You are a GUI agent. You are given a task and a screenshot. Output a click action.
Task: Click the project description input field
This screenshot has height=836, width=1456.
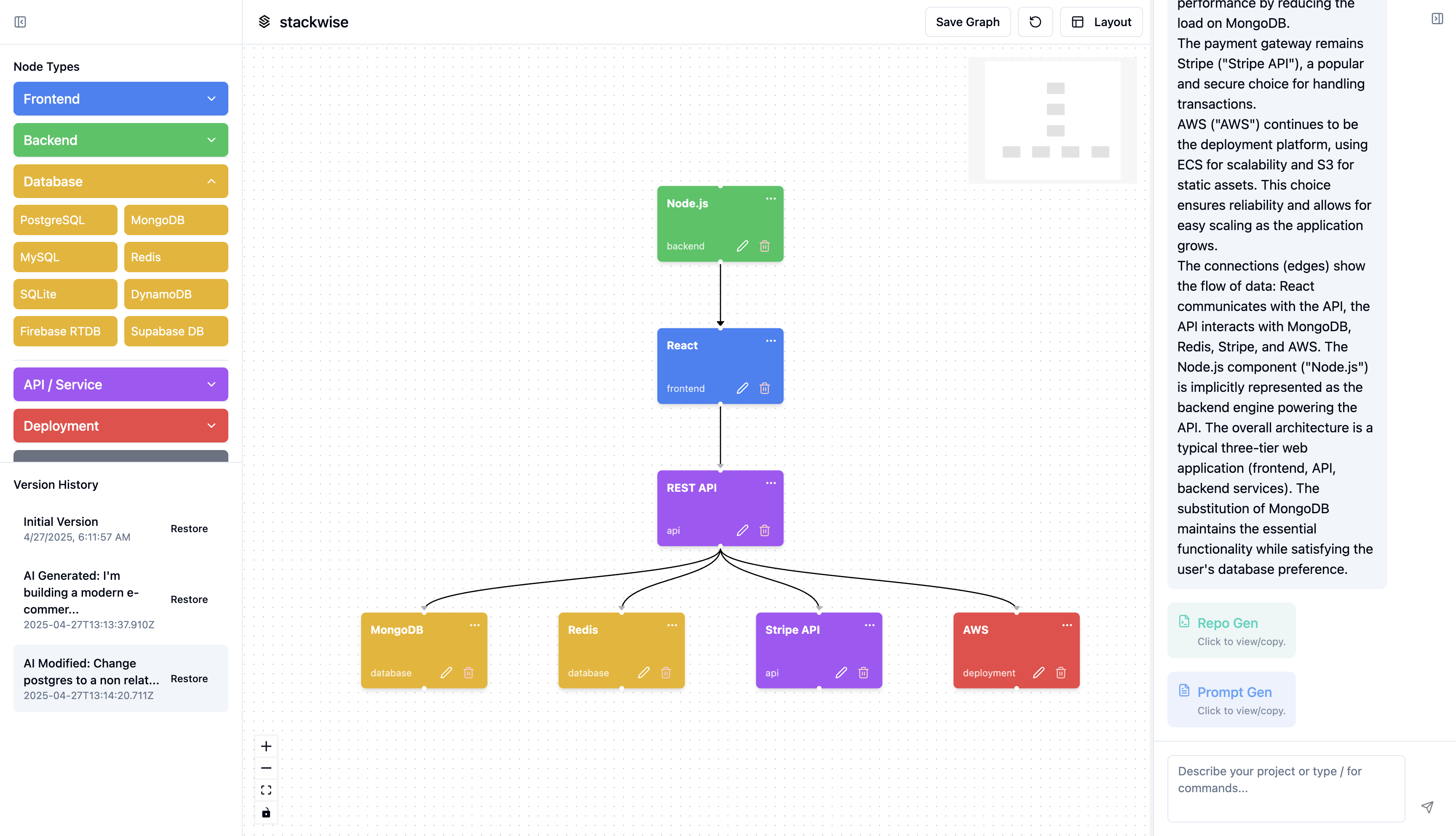click(x=1285, y=787)
